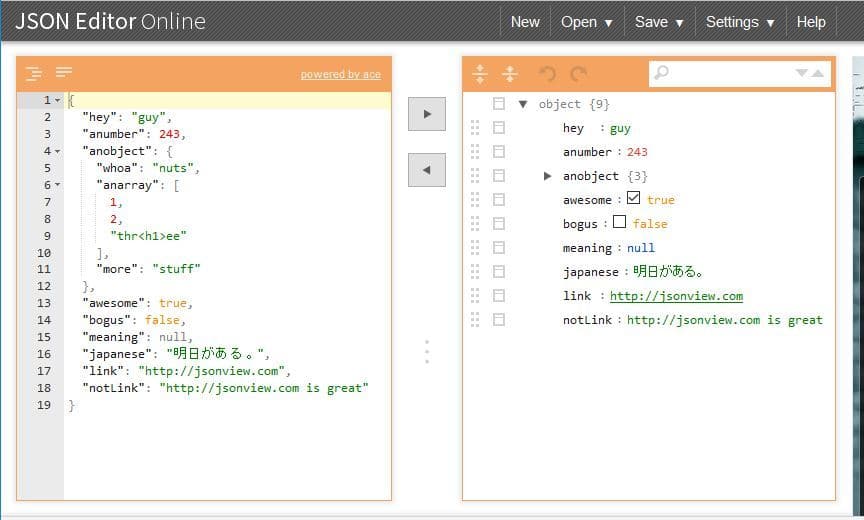This screenshot has height=520, width=864.
Task: Click the compact JSON icon in code editor
Action: click(x=64, y=72)
